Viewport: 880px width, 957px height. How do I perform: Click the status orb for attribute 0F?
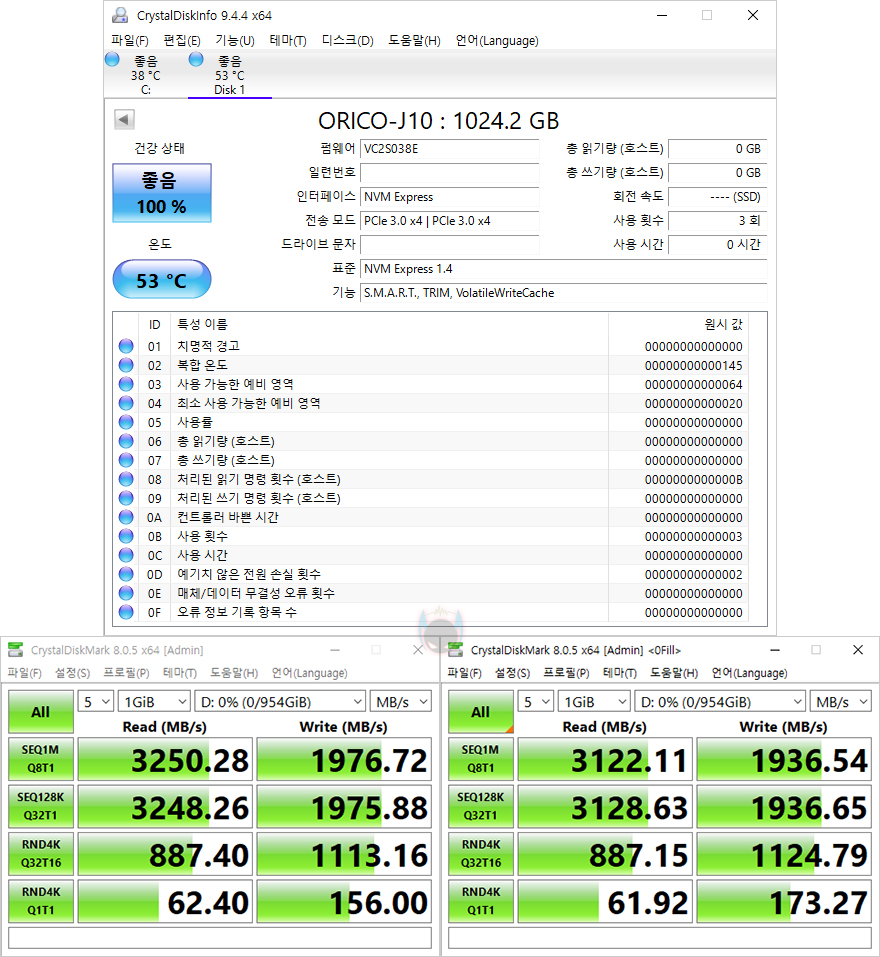coord(126,612)
